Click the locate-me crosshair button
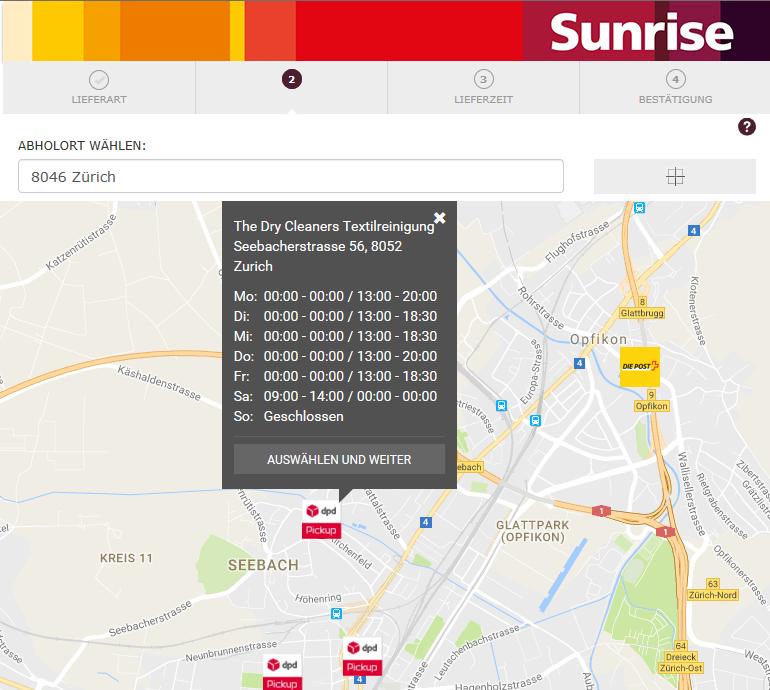 [675, 176]
